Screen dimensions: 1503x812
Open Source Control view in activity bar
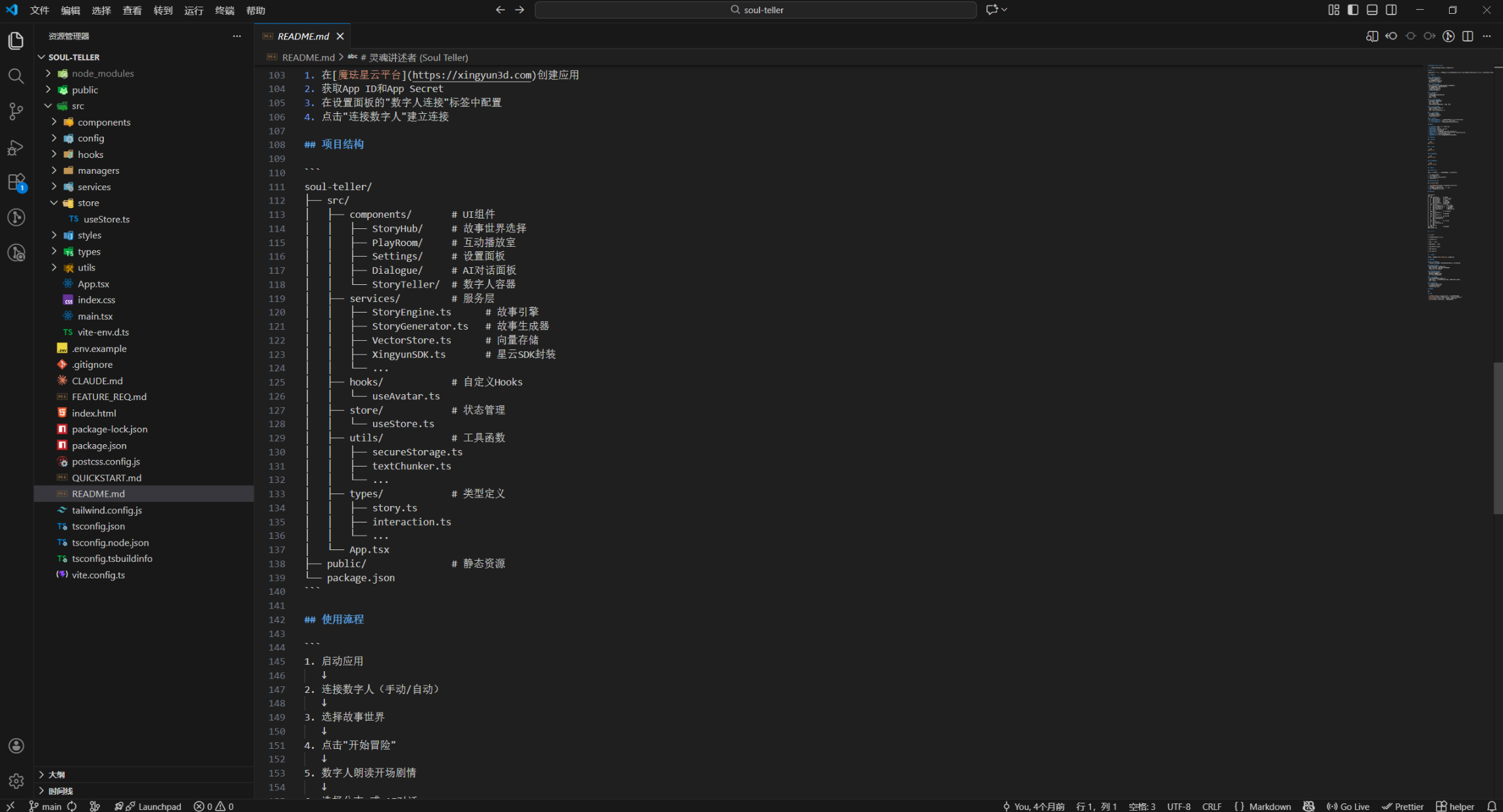point(16,112)
